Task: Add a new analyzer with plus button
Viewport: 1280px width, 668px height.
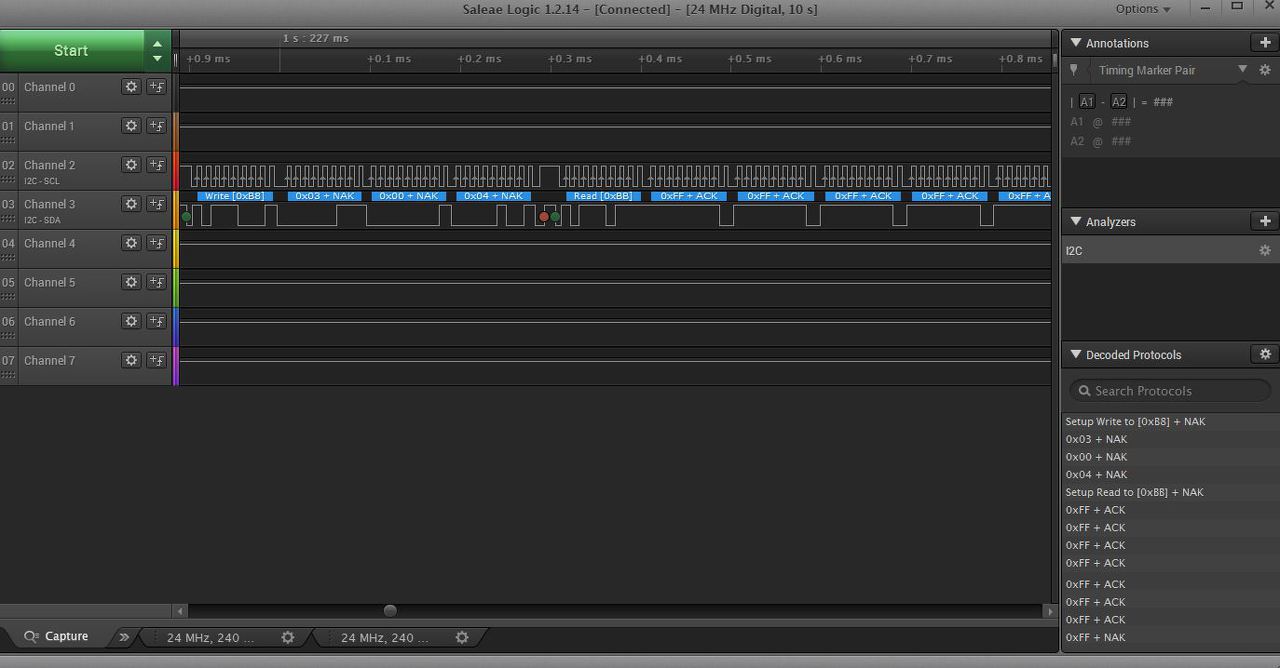Action: (1265, 221)
